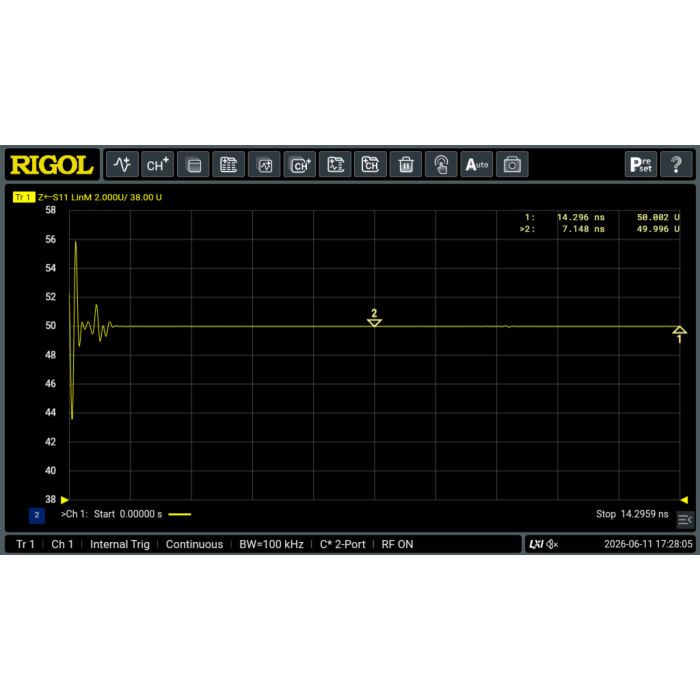Open C* 2-Port calibration status item
The width and height of the screenshot is (700, 700).
point(342,544)
